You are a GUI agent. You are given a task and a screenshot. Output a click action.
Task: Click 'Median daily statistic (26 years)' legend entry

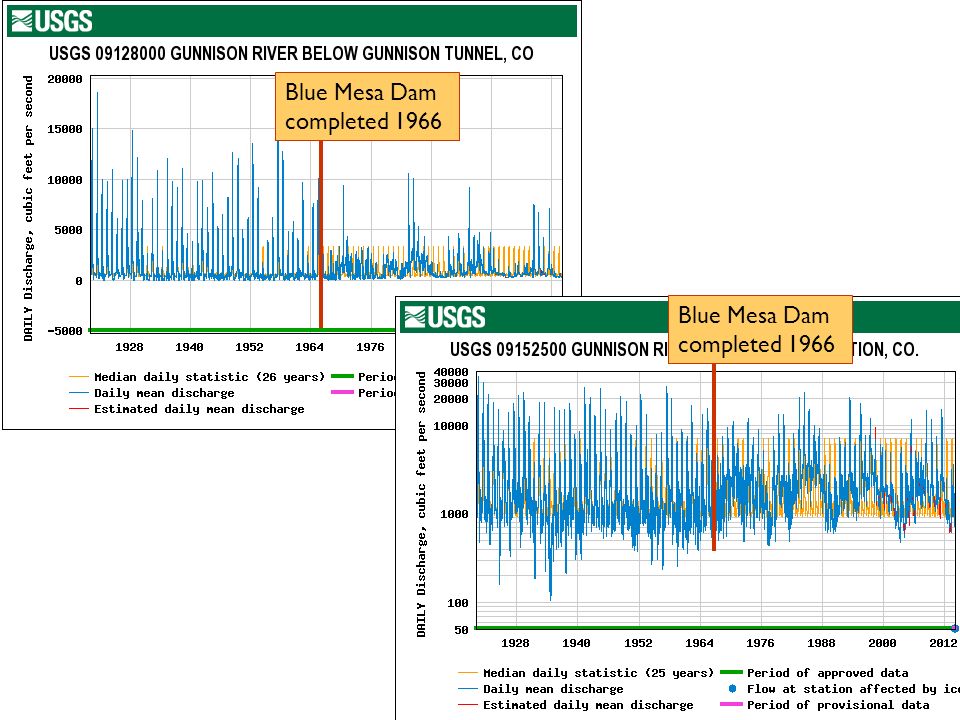[x=197, y=377]
